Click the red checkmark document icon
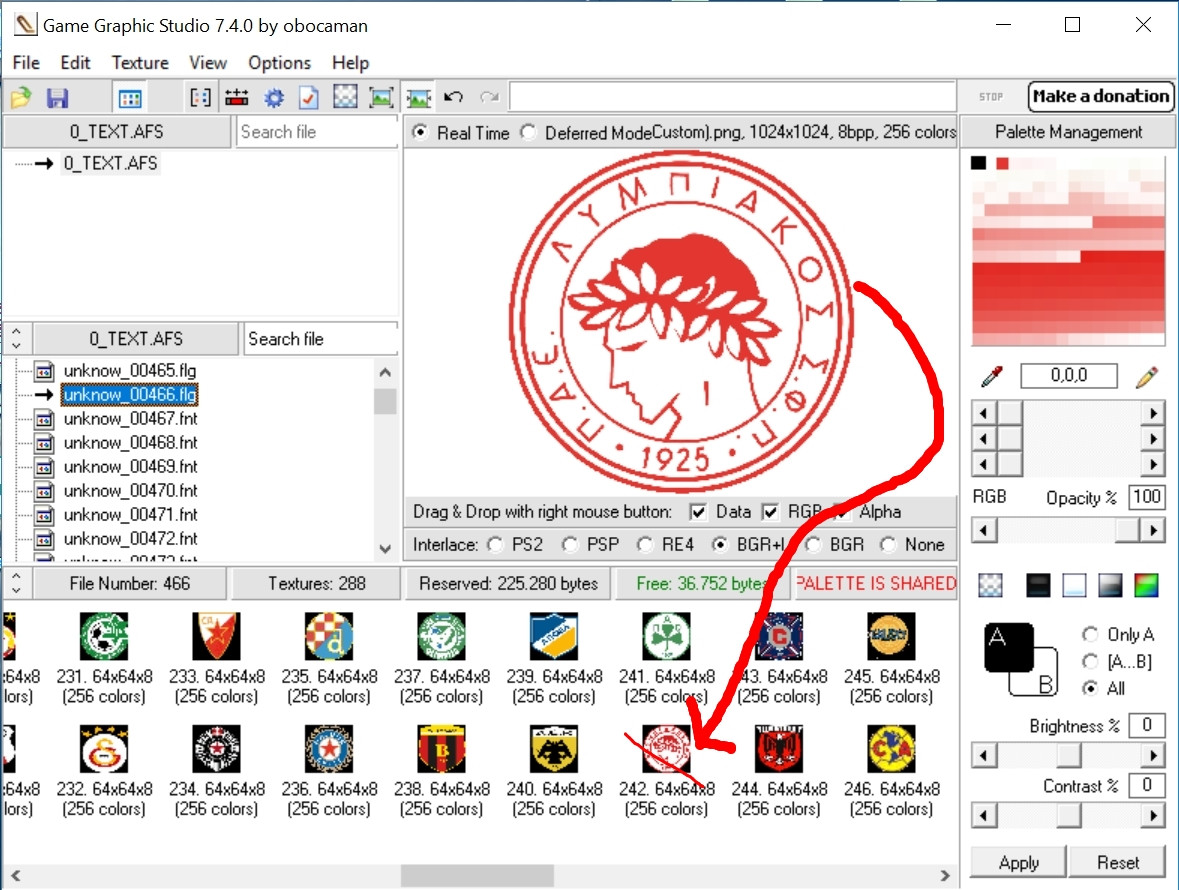 (x=309, y=97)
